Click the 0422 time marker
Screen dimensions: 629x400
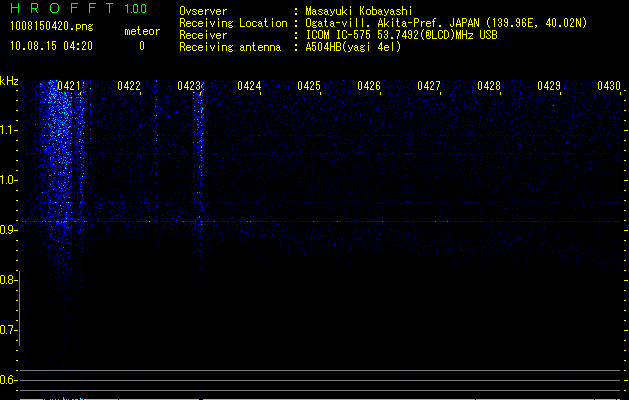tap(129, 86)
